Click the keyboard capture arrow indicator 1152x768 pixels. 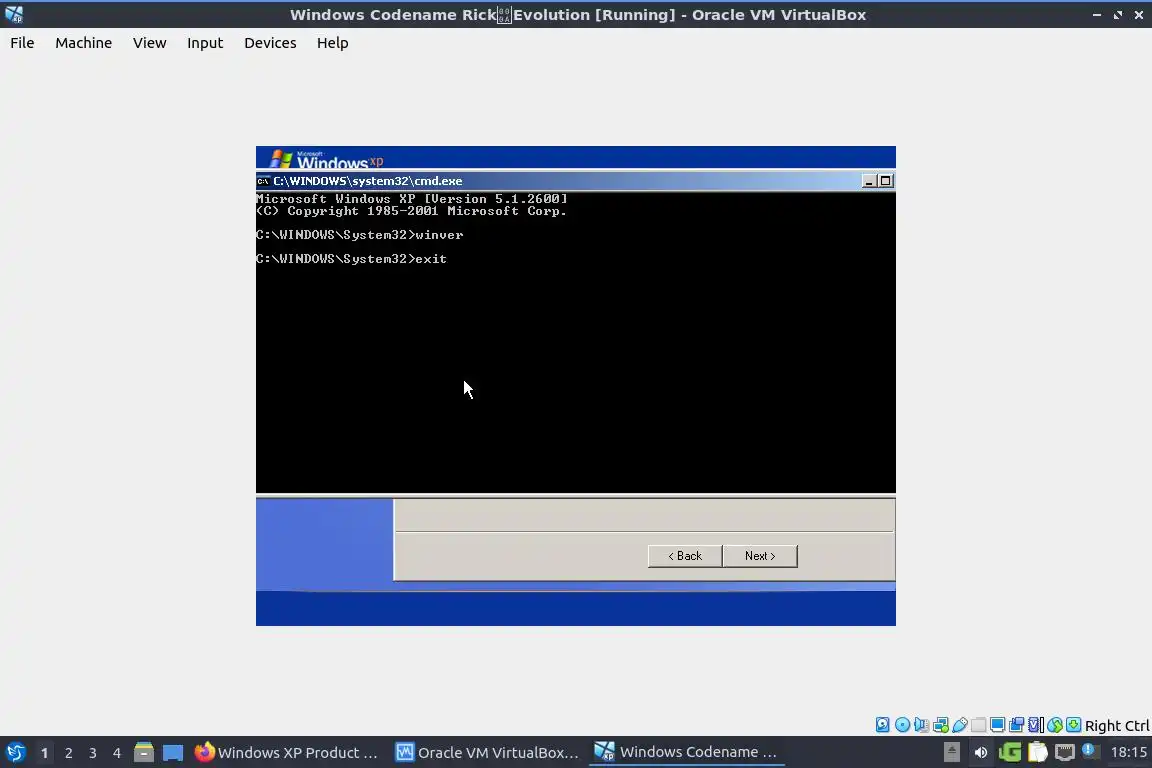click(x=1073, y=725)
